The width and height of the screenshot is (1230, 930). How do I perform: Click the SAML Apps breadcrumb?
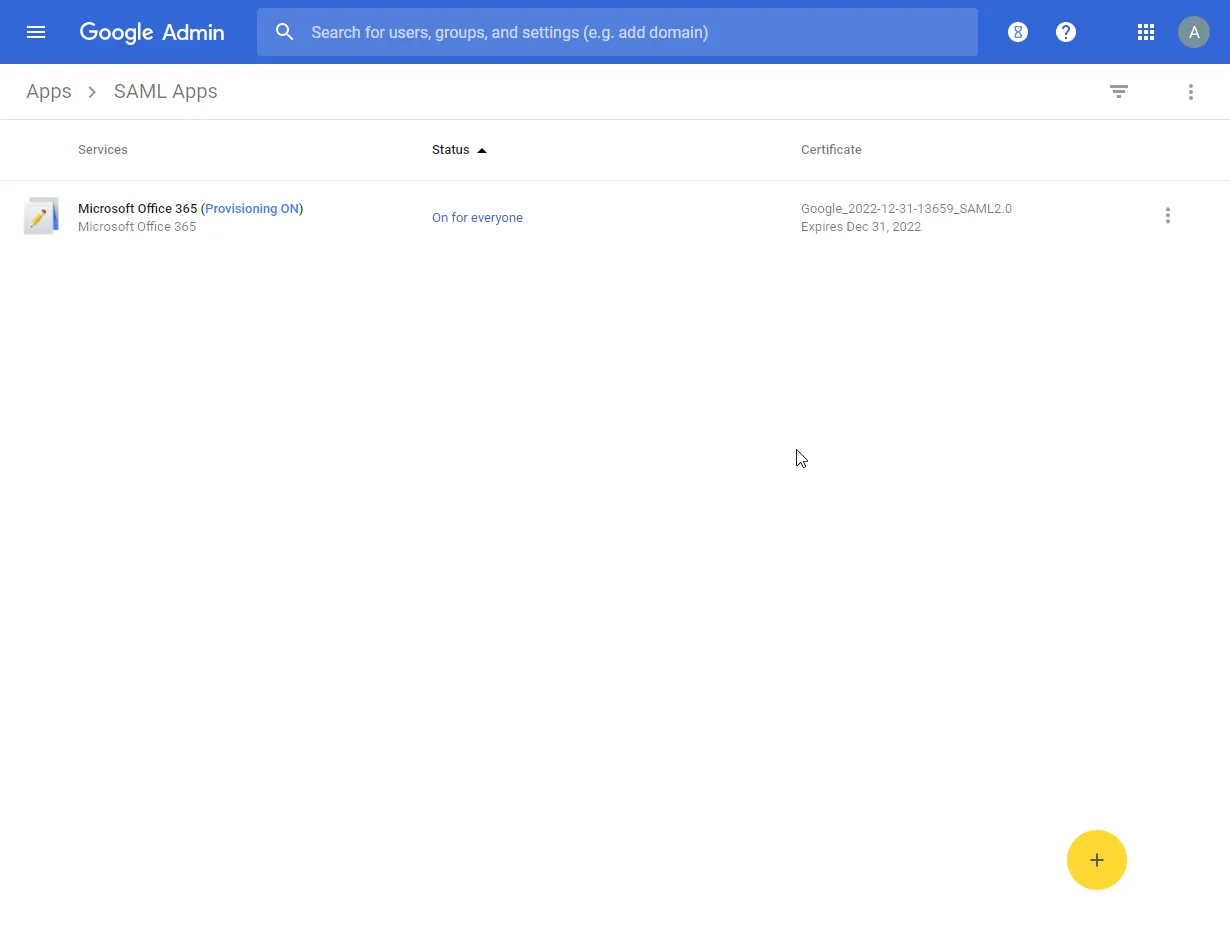(x=166, y=91)
